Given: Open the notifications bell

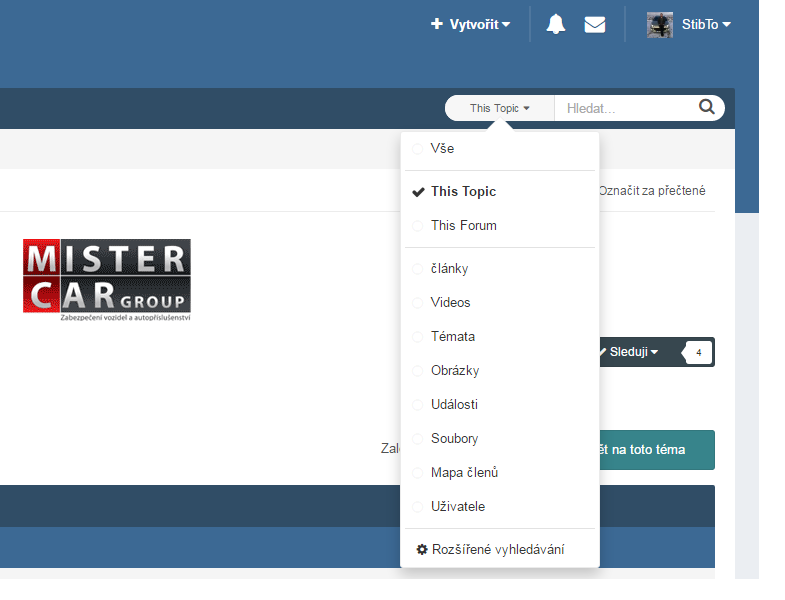Looking at the screenshot, I should pos(556,24).
